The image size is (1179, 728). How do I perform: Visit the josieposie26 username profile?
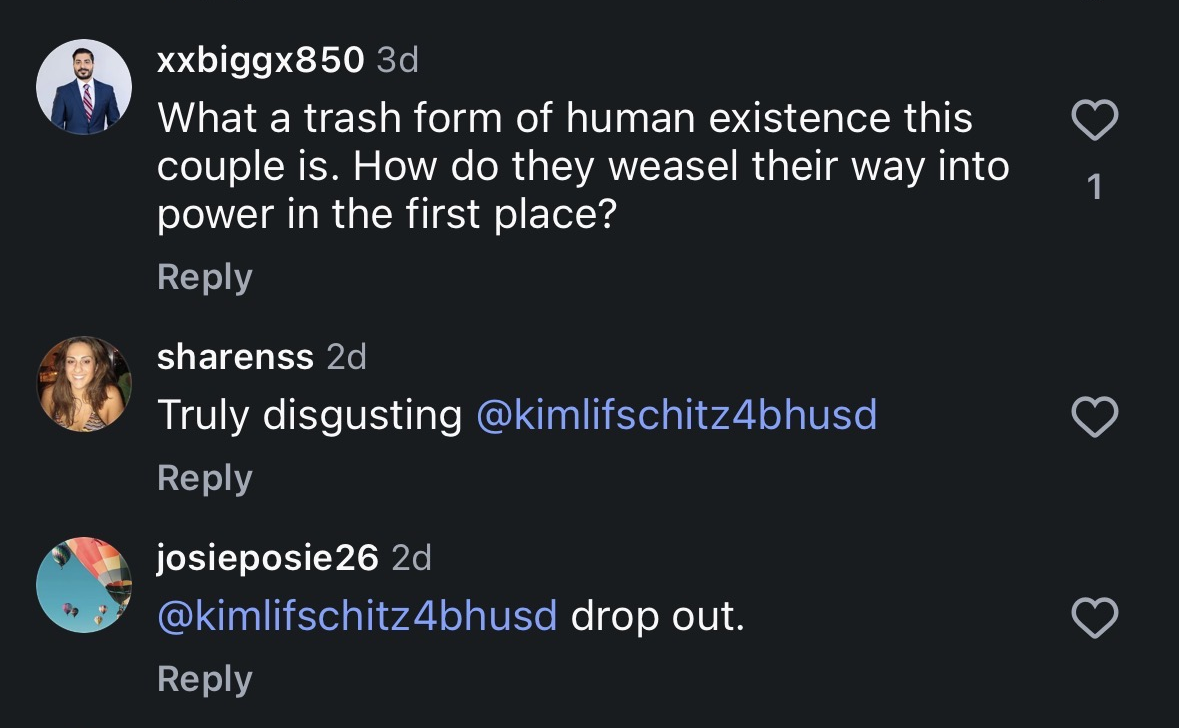(x=268, y=558)
